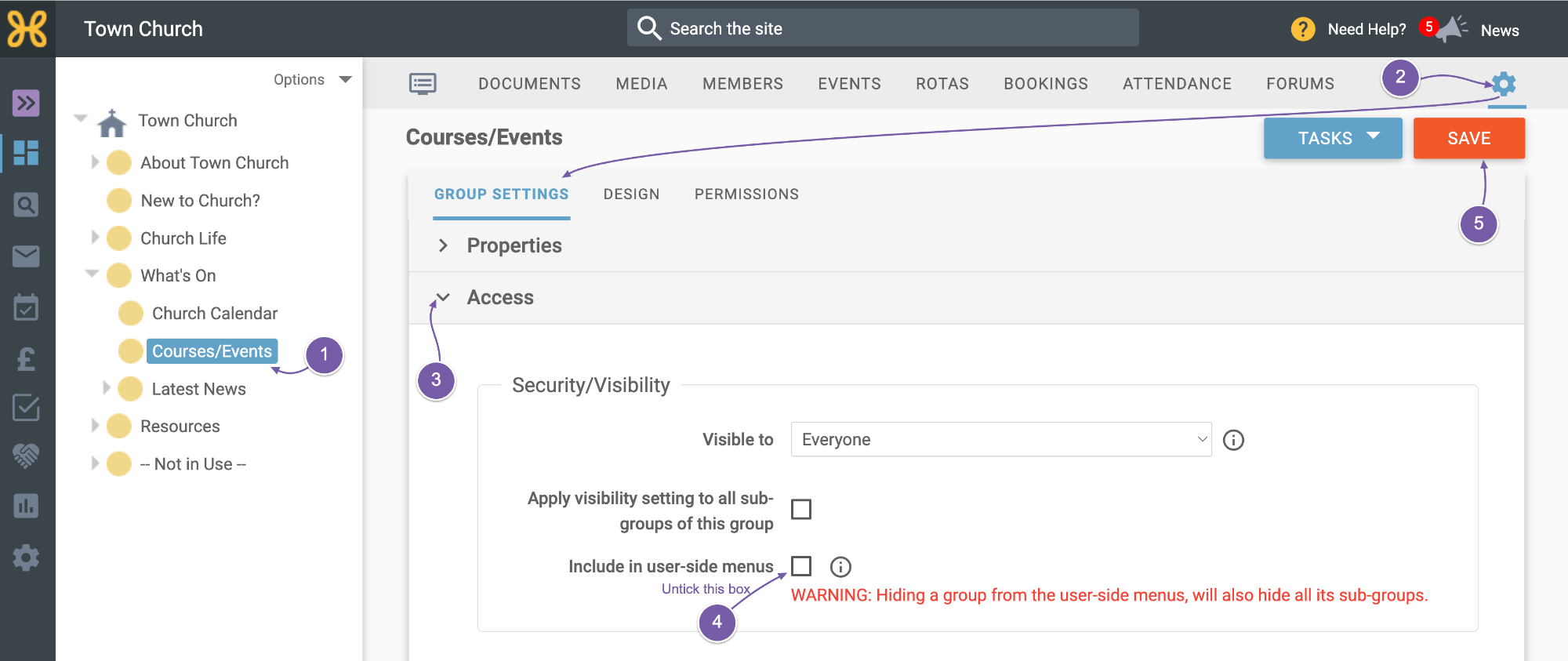1568x661 pixels.
Task: Click the Town Church home icon
Action: [112, 122]
